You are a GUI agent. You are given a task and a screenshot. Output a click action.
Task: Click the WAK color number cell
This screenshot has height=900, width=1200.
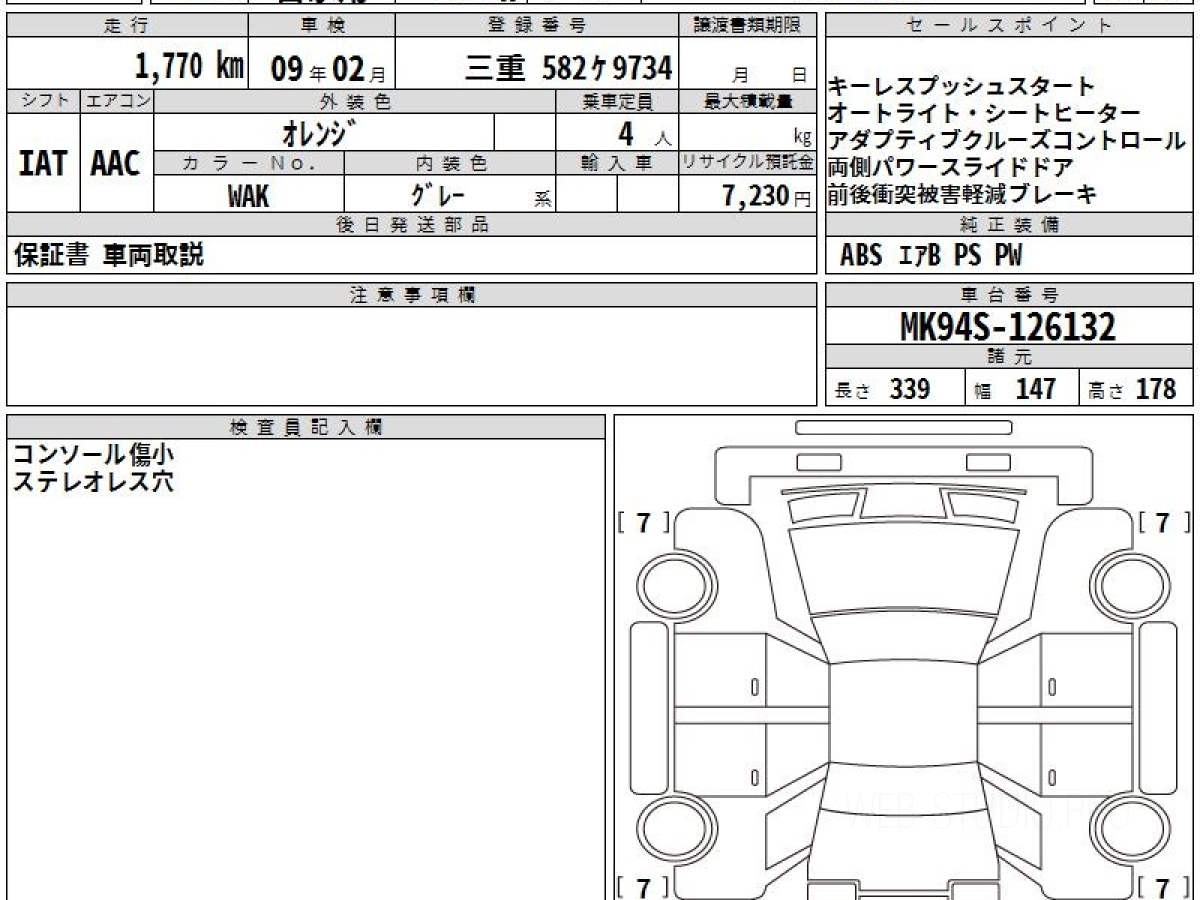click(x=248, y=195)
